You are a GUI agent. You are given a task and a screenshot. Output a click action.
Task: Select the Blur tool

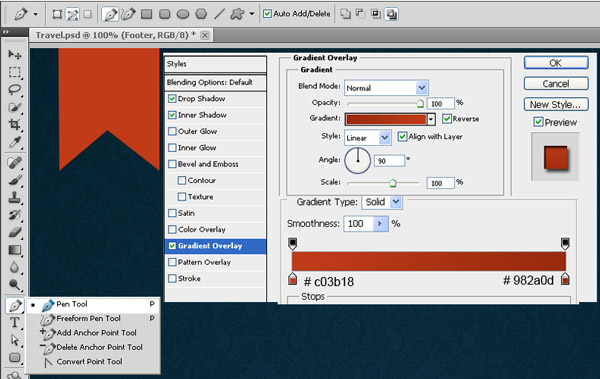click(15, 267)
